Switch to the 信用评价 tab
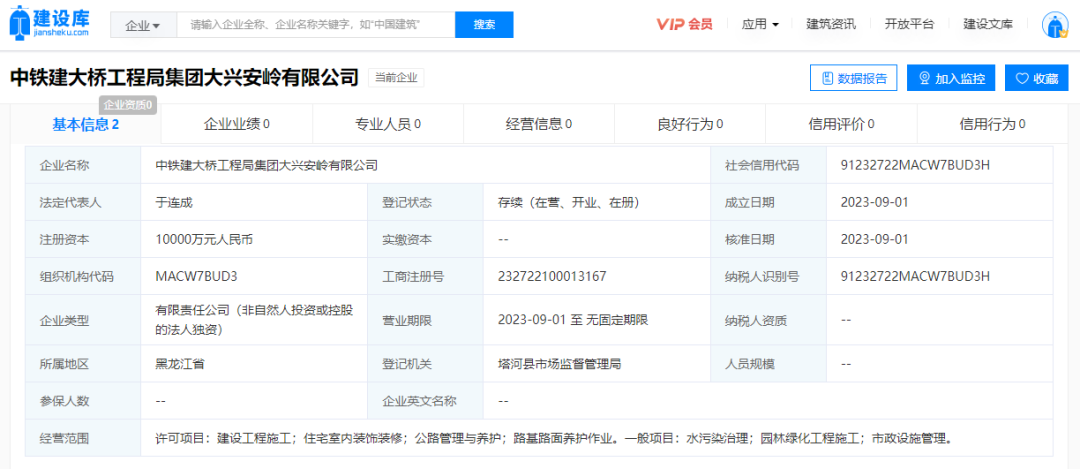This screenshot has height=469, width=1080. click(x=841, y=125)
